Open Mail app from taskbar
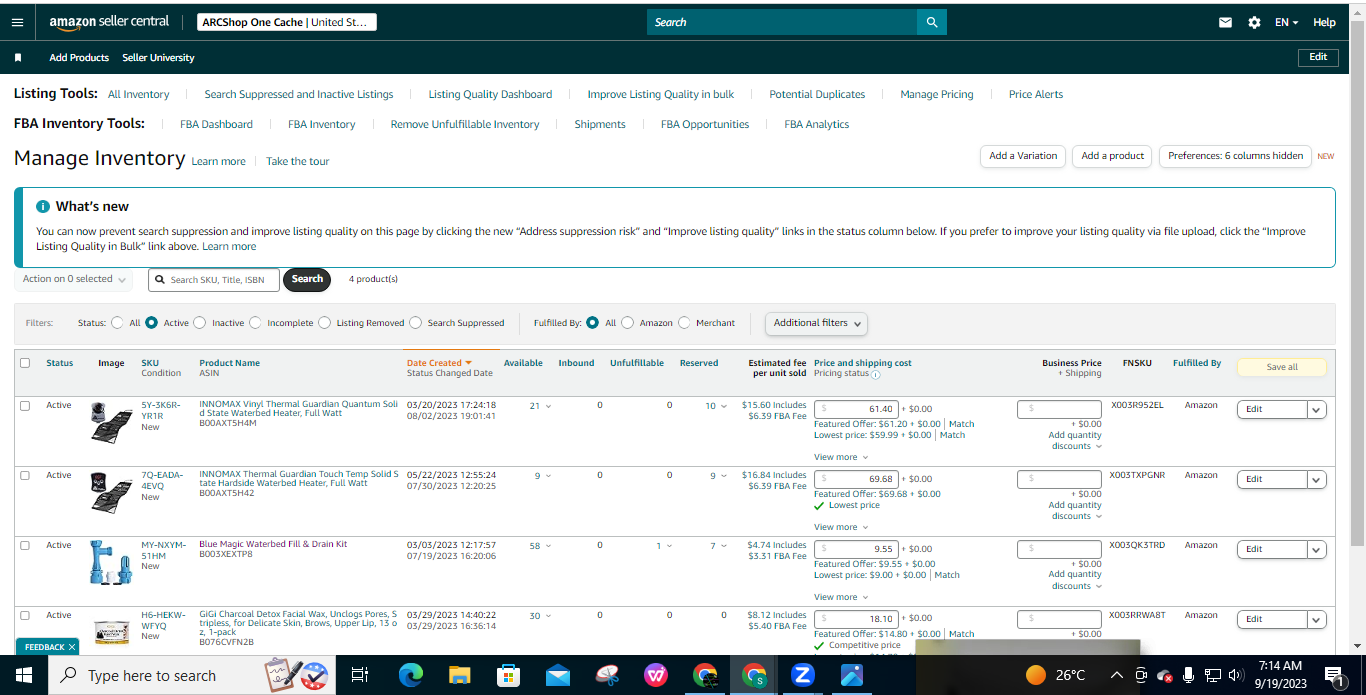 tap(558, 676)
